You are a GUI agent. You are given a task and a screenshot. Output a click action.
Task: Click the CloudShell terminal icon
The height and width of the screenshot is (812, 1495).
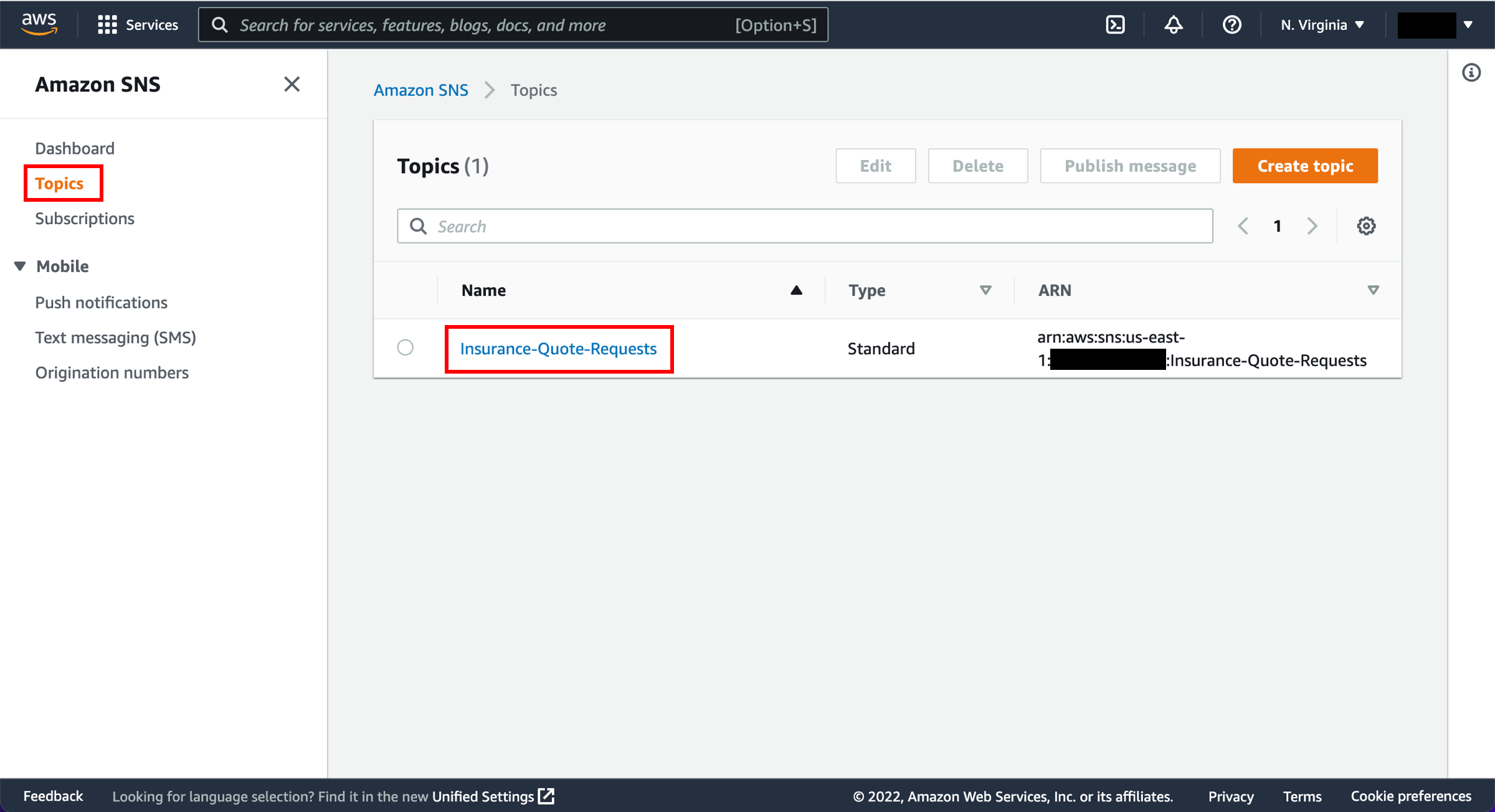[1117, 25]
